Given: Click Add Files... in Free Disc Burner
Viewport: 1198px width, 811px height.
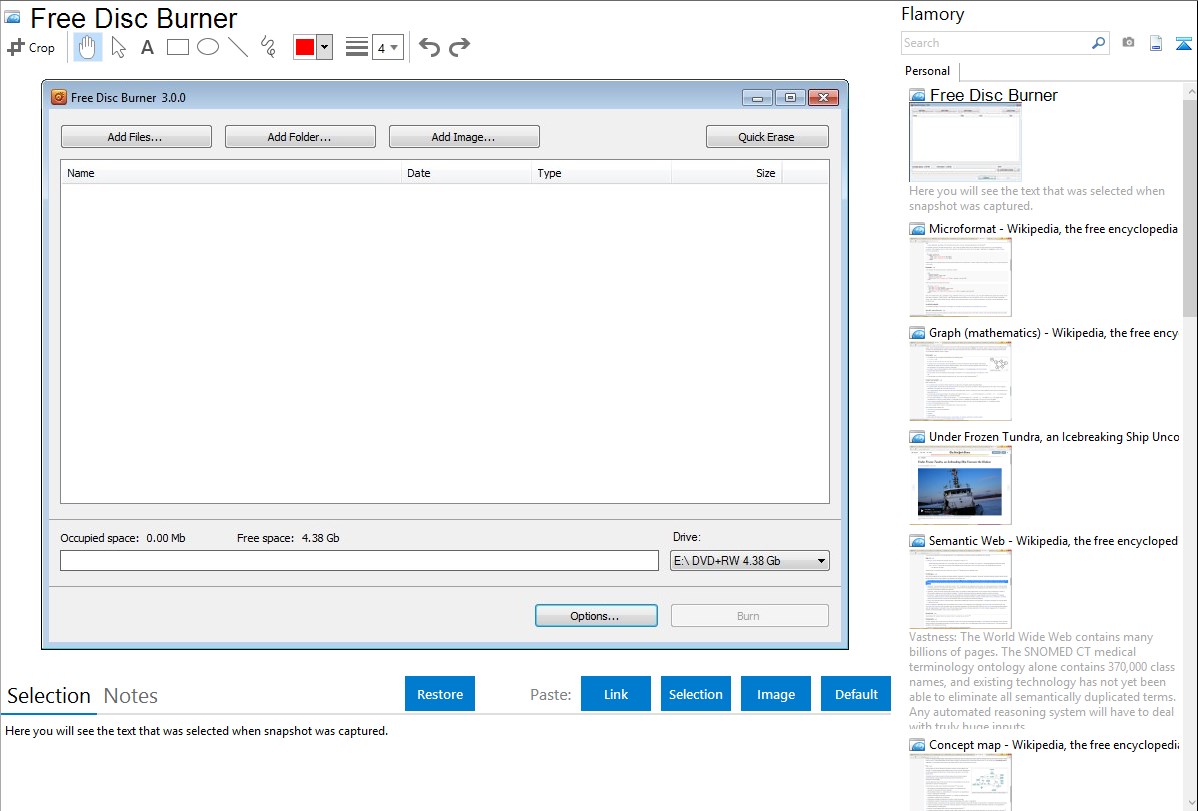Looking at the screenshot, I should (x=136, y=137).
